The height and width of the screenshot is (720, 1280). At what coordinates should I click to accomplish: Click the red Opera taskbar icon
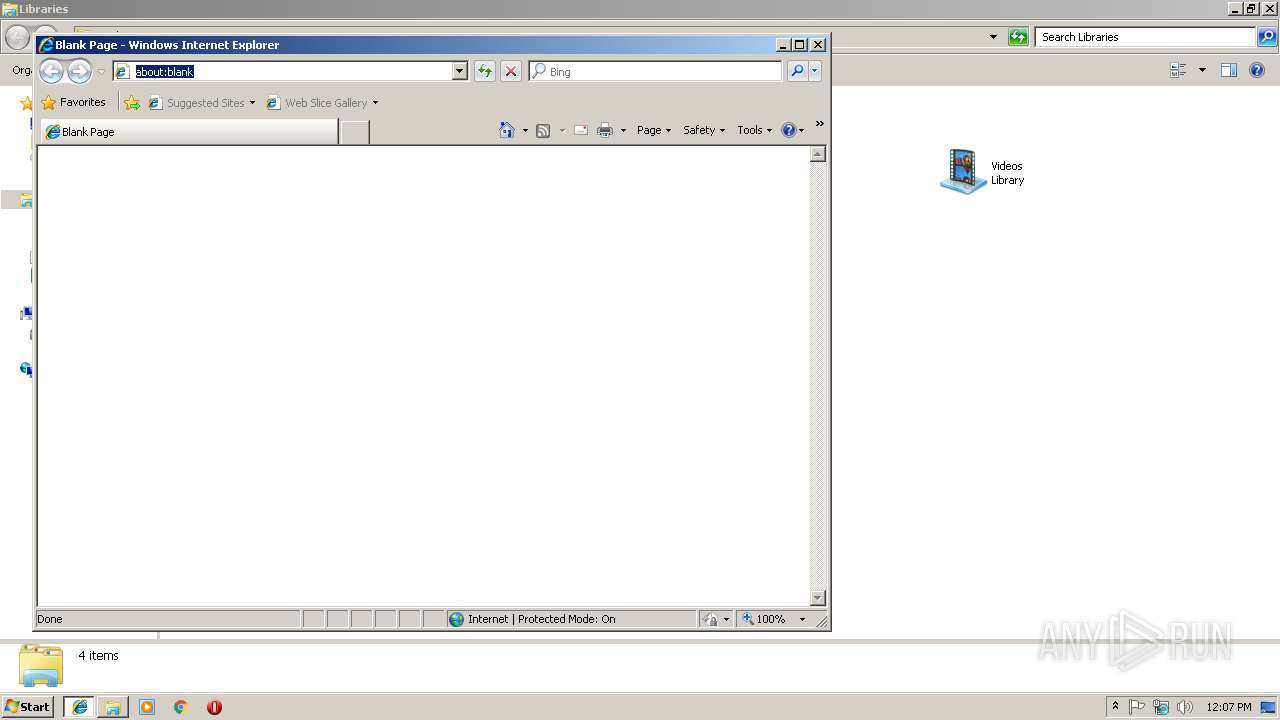click(x=214, y=707)
